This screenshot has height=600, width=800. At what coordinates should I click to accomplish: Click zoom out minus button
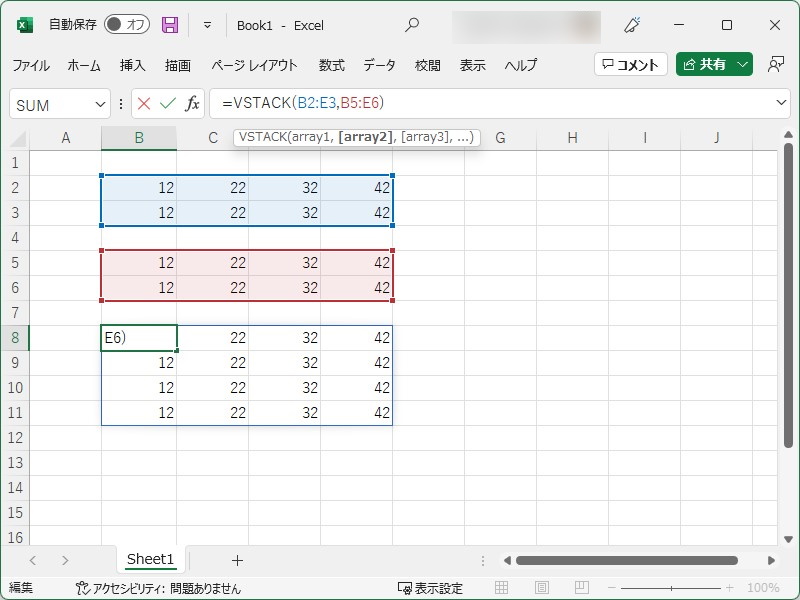pyautogui.click(x=612, y=588)
